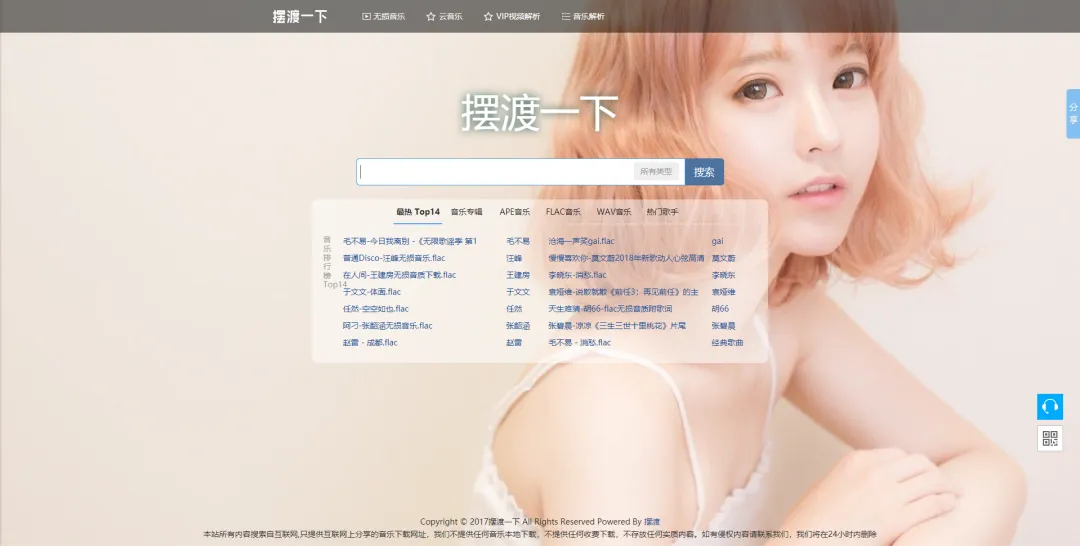
Task: Switch to the 音乐专辑 tab
Action: (x=466, y=212)
